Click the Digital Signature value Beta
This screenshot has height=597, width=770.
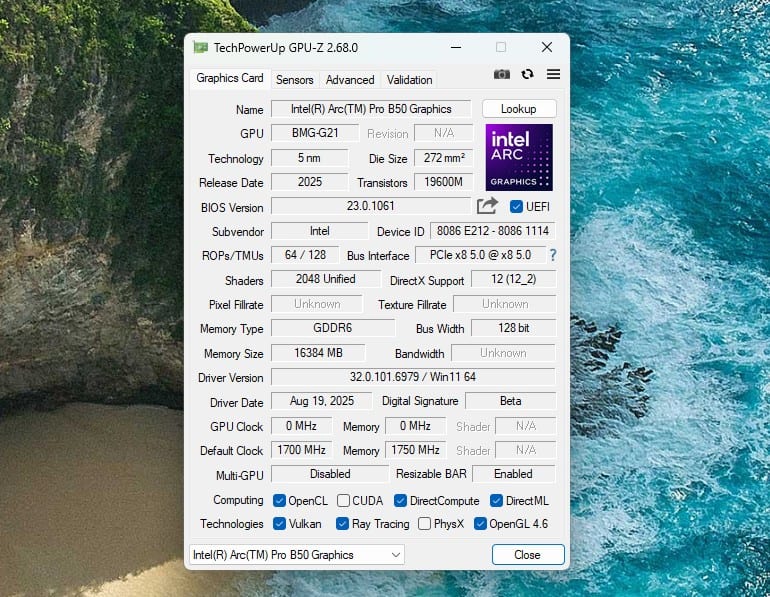point(511,401)
